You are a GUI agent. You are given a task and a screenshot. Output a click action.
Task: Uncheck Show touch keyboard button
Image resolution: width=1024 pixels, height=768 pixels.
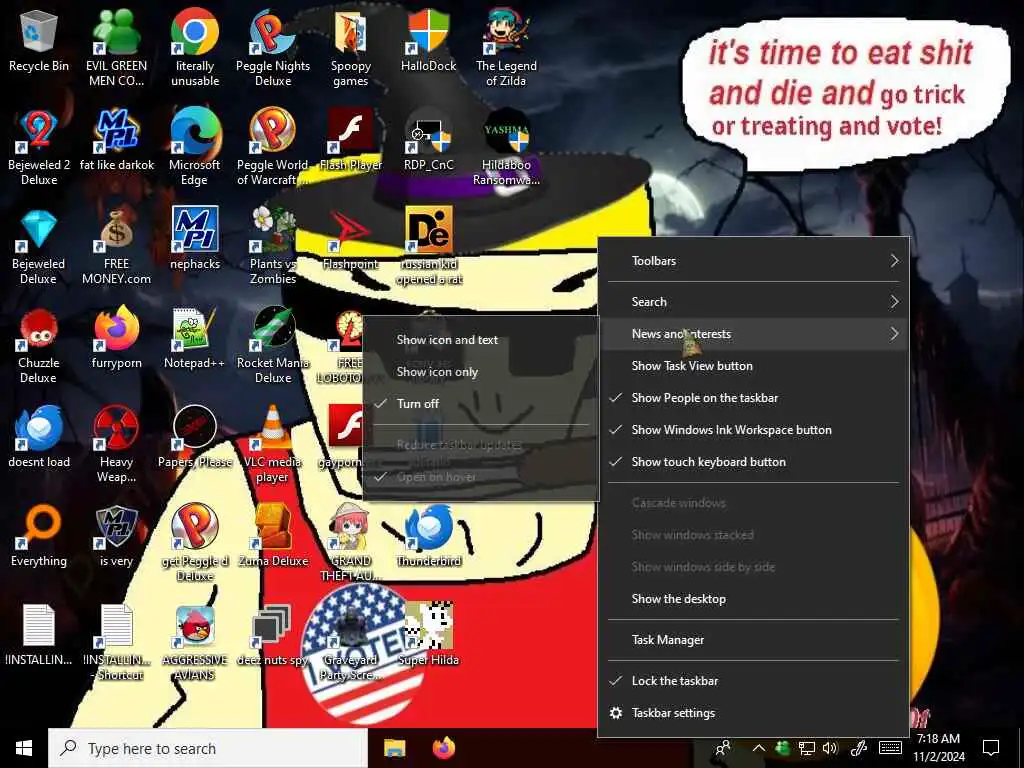pyautogui.click(x=754, y=462)
